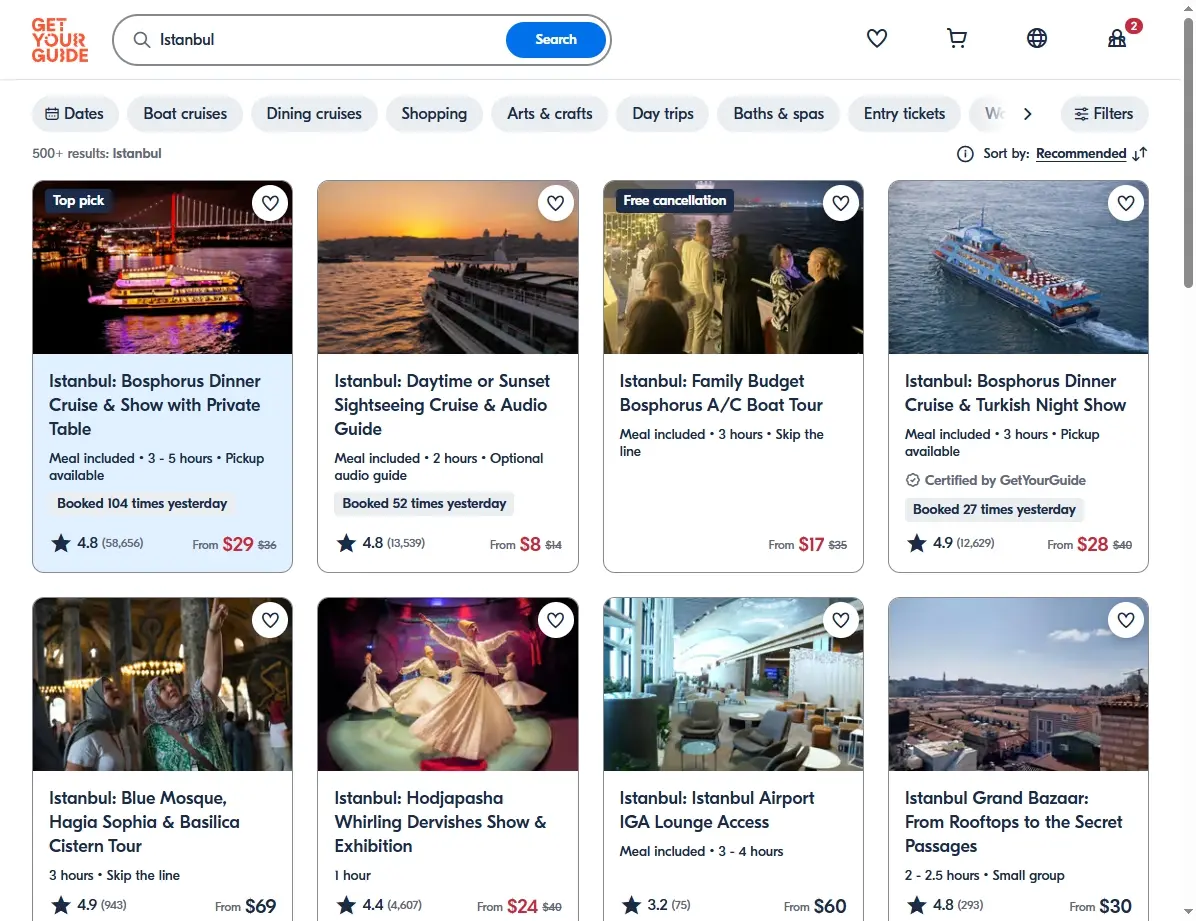The width and height of the screenshot is (1196, 921).
Task: Favorite the Grand Bazaar Rooftops tour
Action: pos(1126,620)
